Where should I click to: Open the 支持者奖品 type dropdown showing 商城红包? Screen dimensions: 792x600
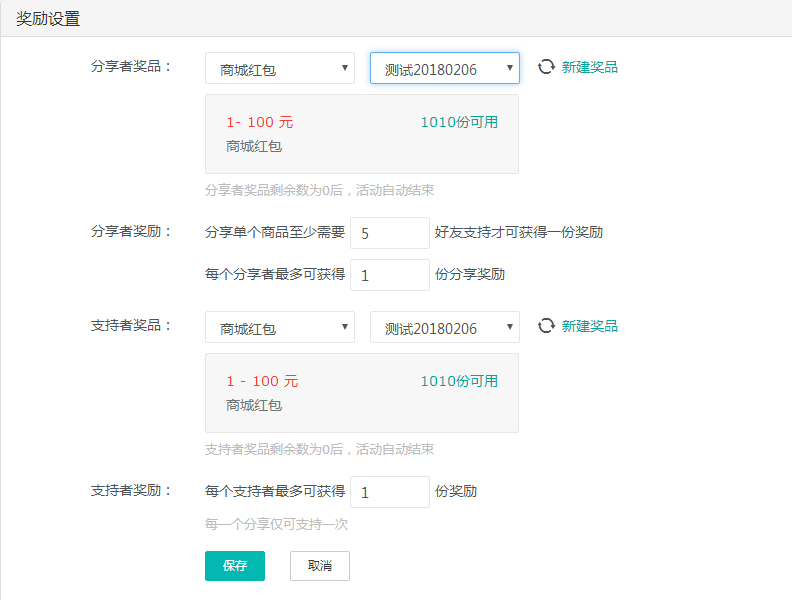(279, 327)
